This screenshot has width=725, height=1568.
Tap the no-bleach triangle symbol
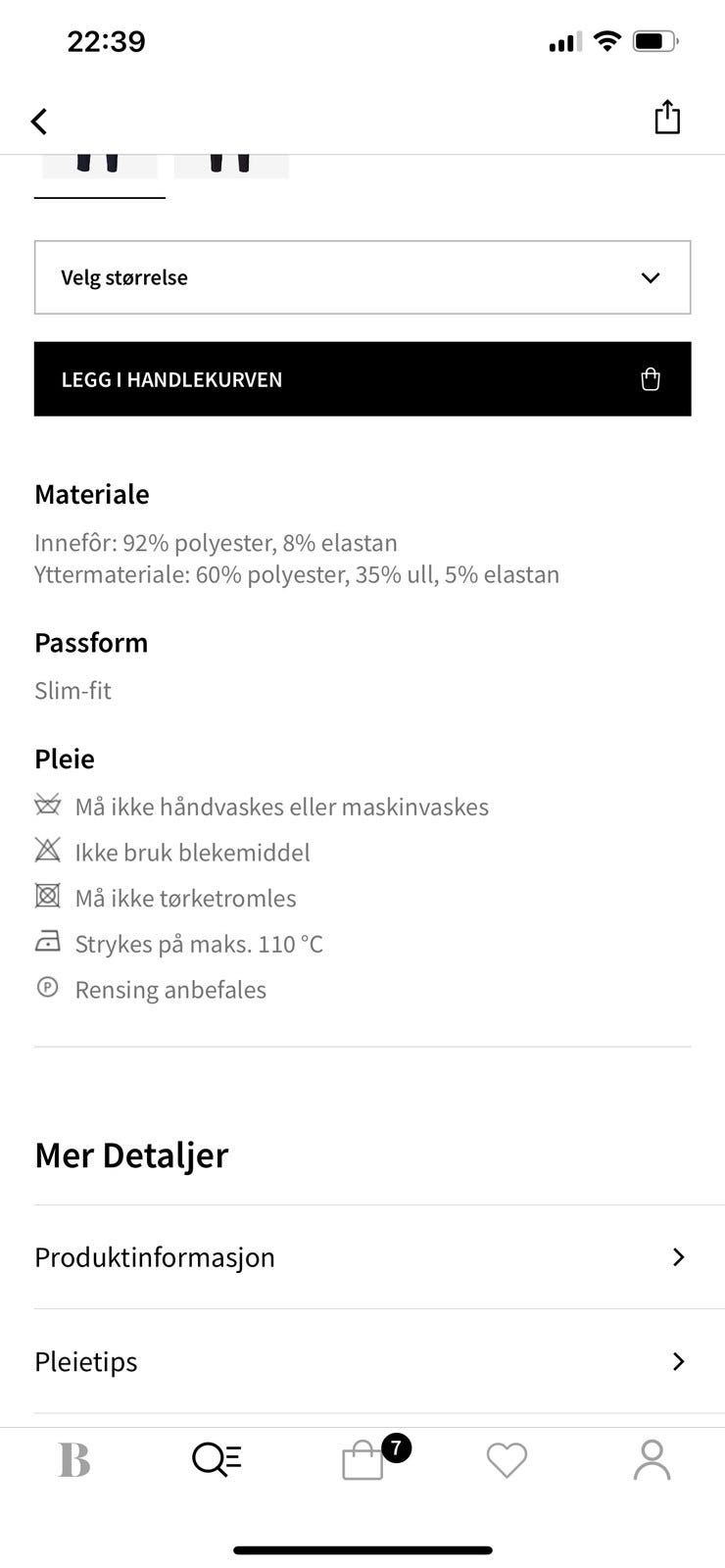47,850
